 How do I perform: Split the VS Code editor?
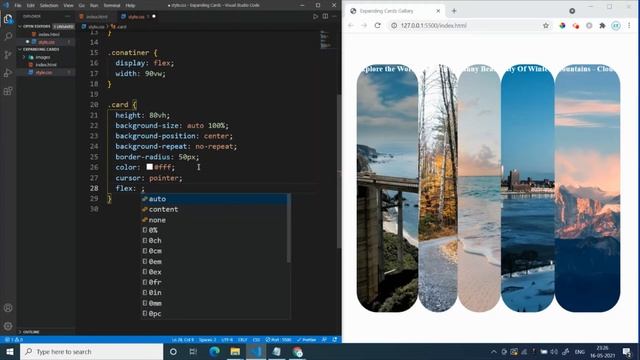(x=325, y=16)
